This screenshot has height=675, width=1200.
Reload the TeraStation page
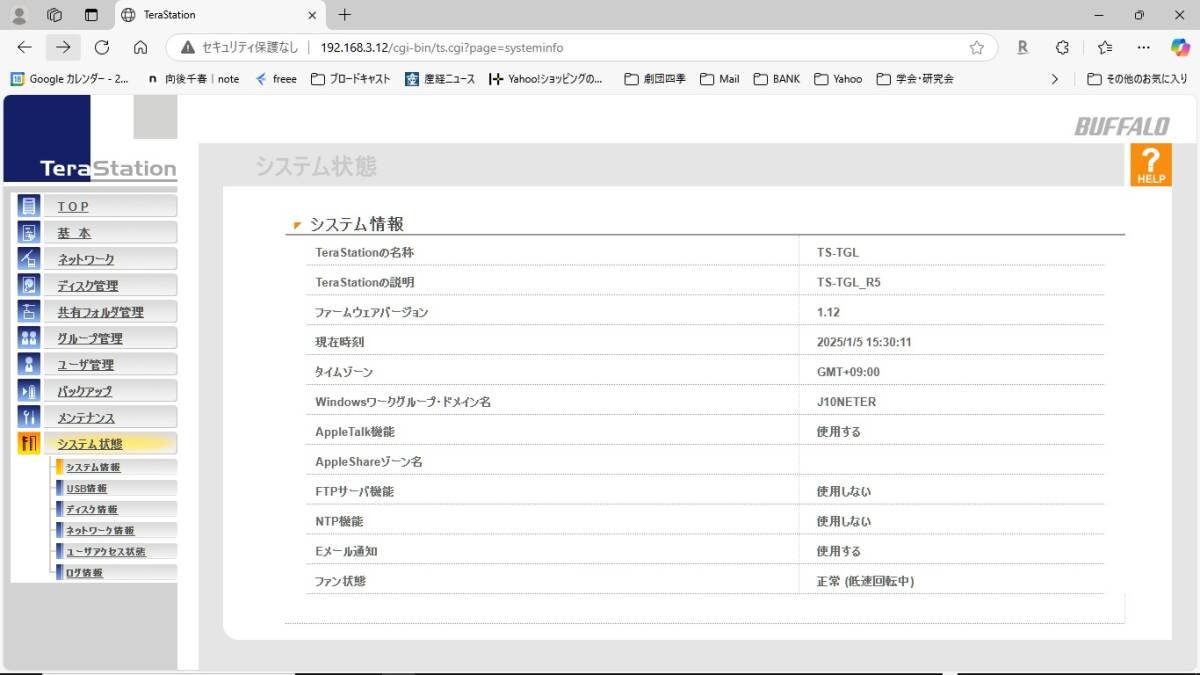(101, 47)
